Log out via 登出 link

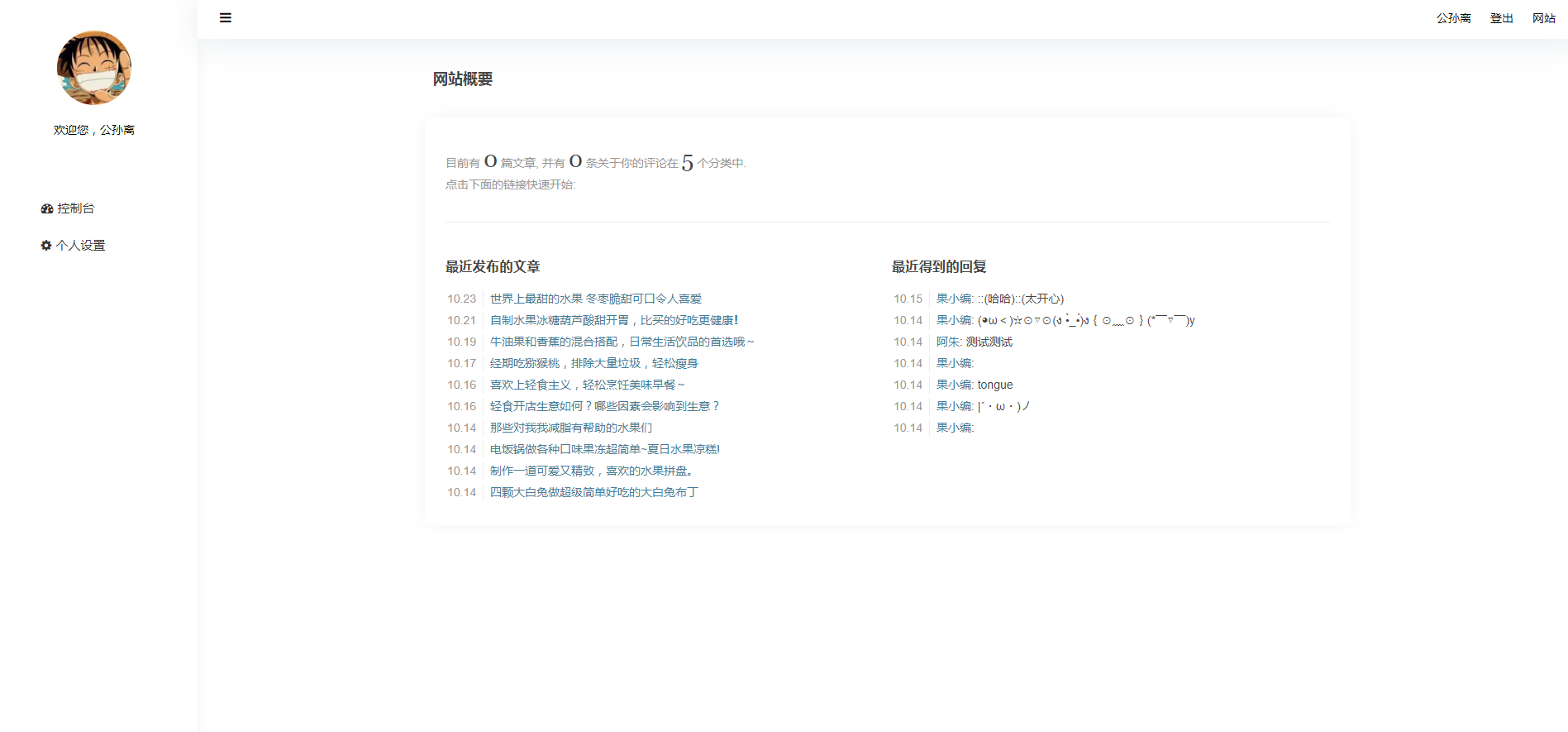[x=1501, y=18]
